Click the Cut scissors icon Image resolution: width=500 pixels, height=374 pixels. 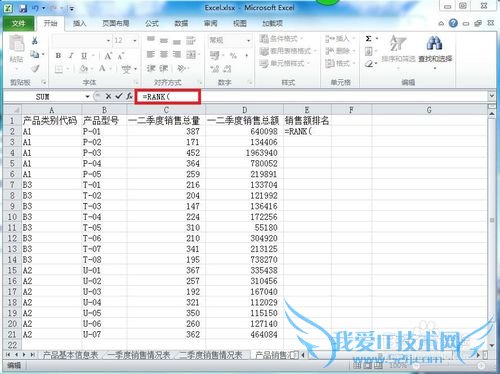coord(35,41)
